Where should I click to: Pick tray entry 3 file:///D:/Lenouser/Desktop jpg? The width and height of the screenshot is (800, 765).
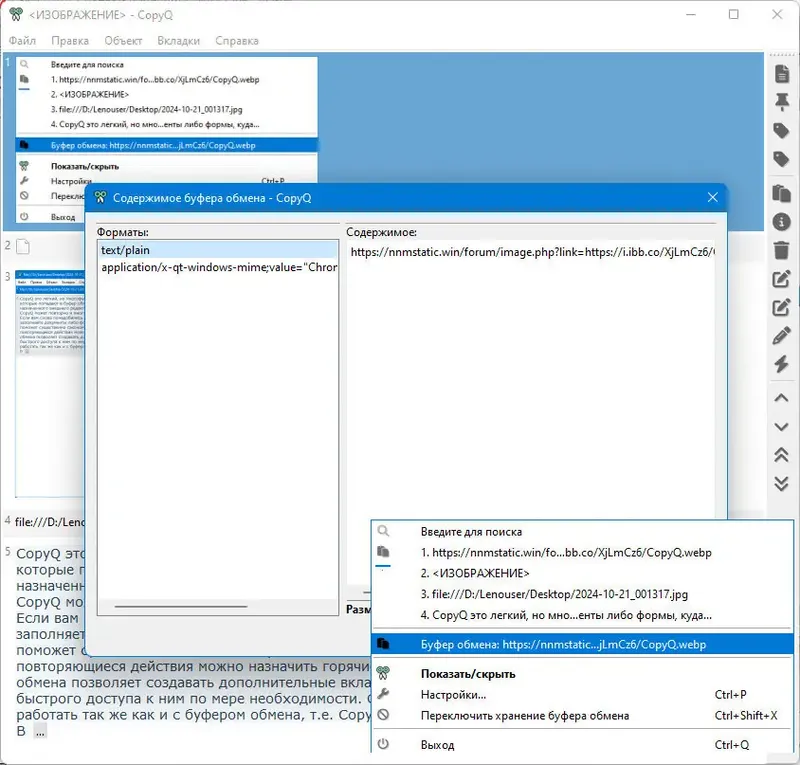tap(582, 594)
